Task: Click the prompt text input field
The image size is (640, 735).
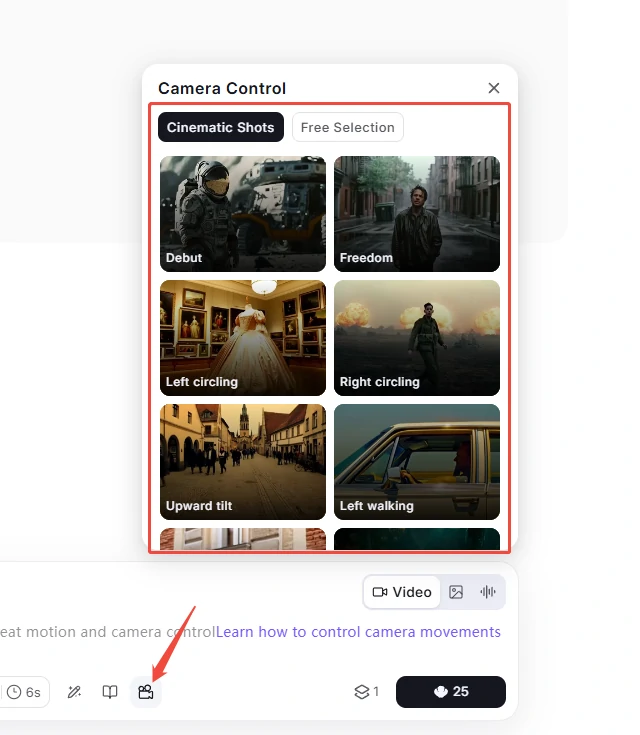Action: 108,632
